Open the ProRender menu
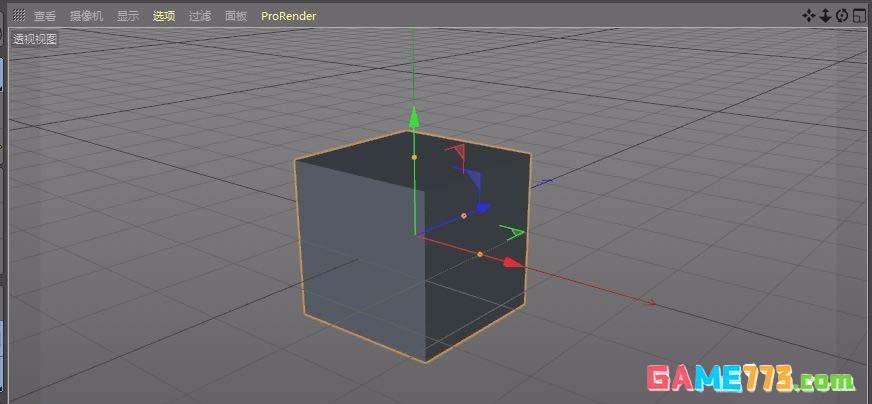 [288, 16]
